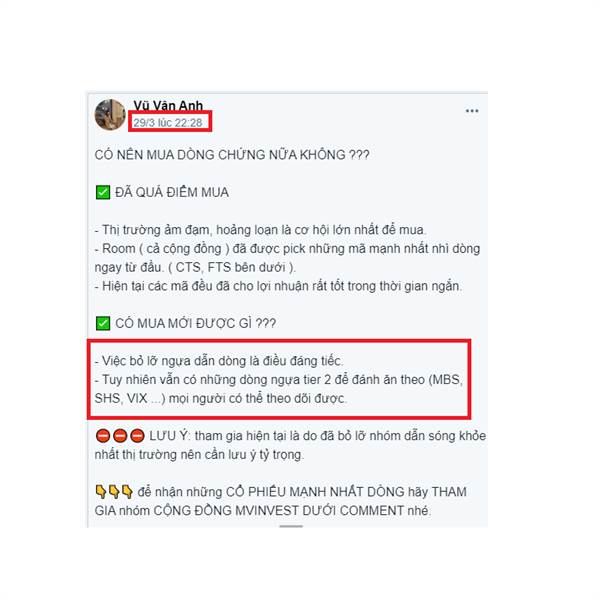
Task: Click the first pointing-down hand emoji
Action: tap(101, 492)
